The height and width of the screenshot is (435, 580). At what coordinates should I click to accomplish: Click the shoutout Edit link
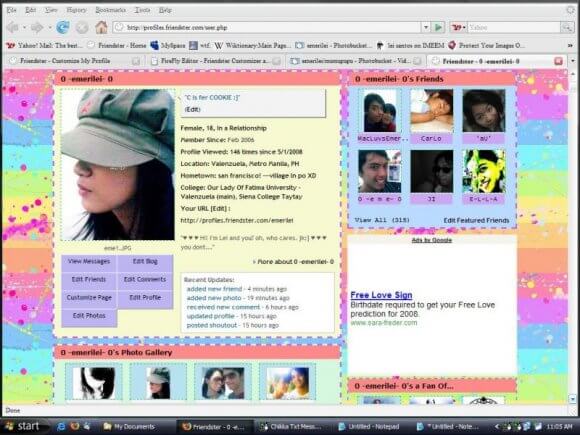192,109
